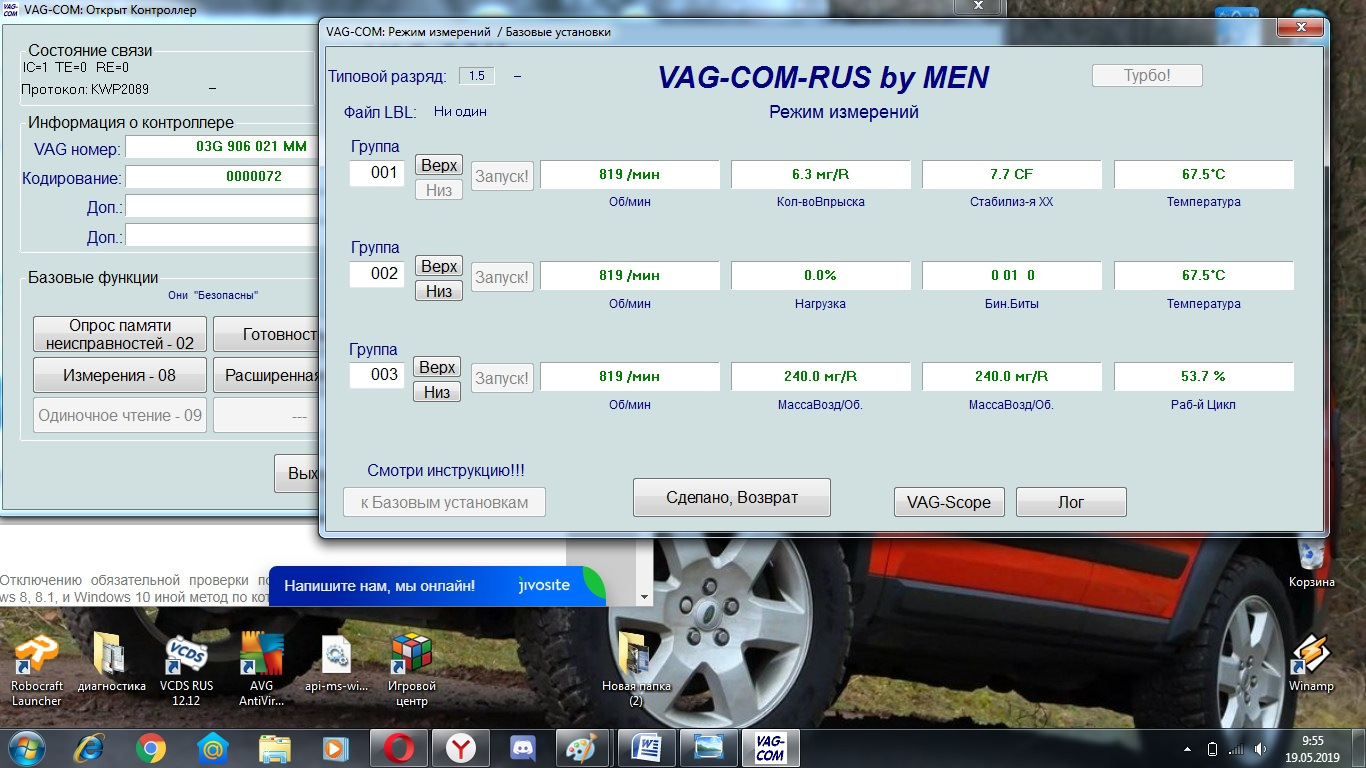Click the Готовность button in controller window
The width and height of the screenshot is (1366, 768).
266,334
